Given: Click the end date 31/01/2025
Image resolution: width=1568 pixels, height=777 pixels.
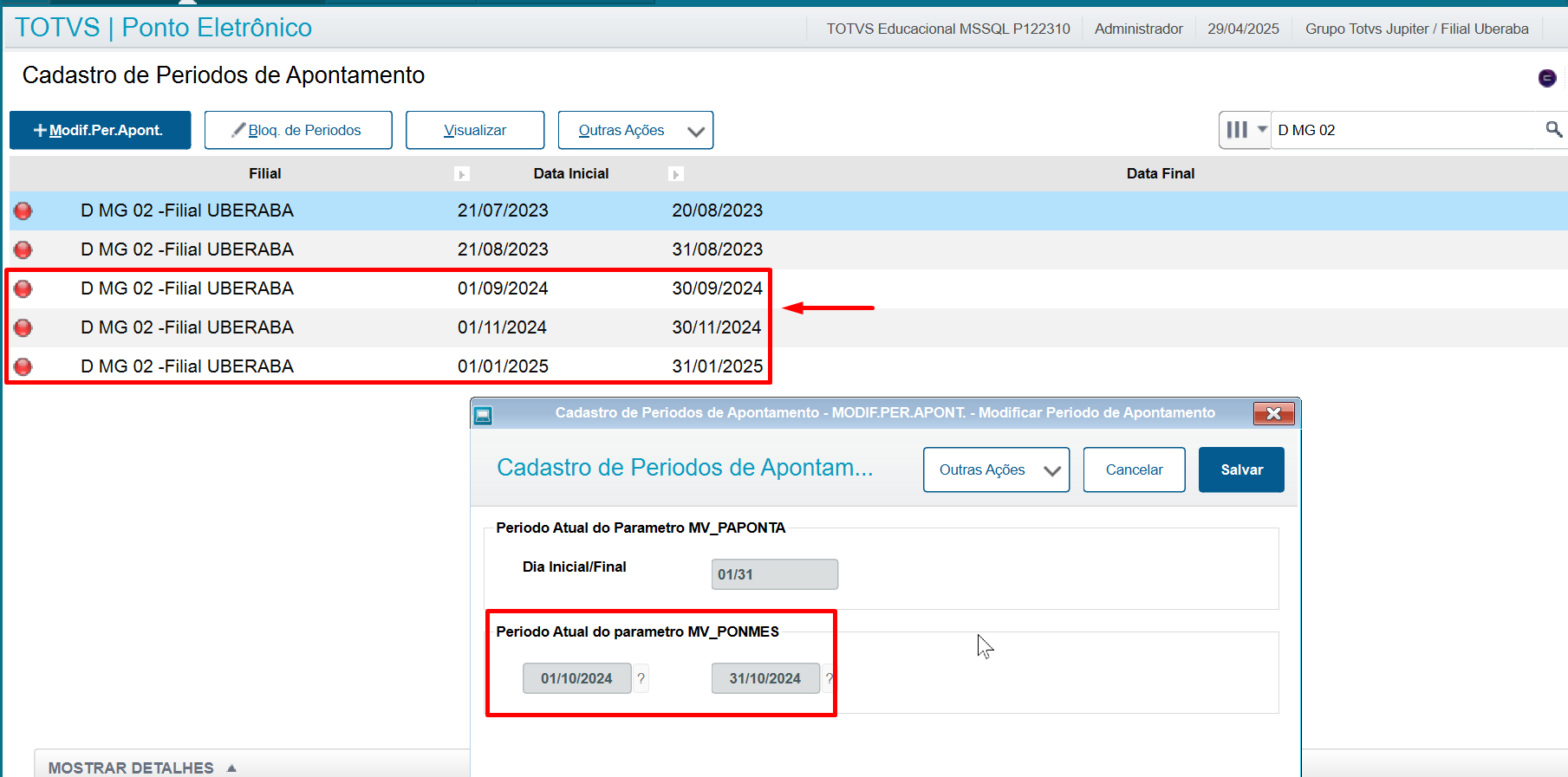Looking at the screenshot, I should [x=718, y=366].
